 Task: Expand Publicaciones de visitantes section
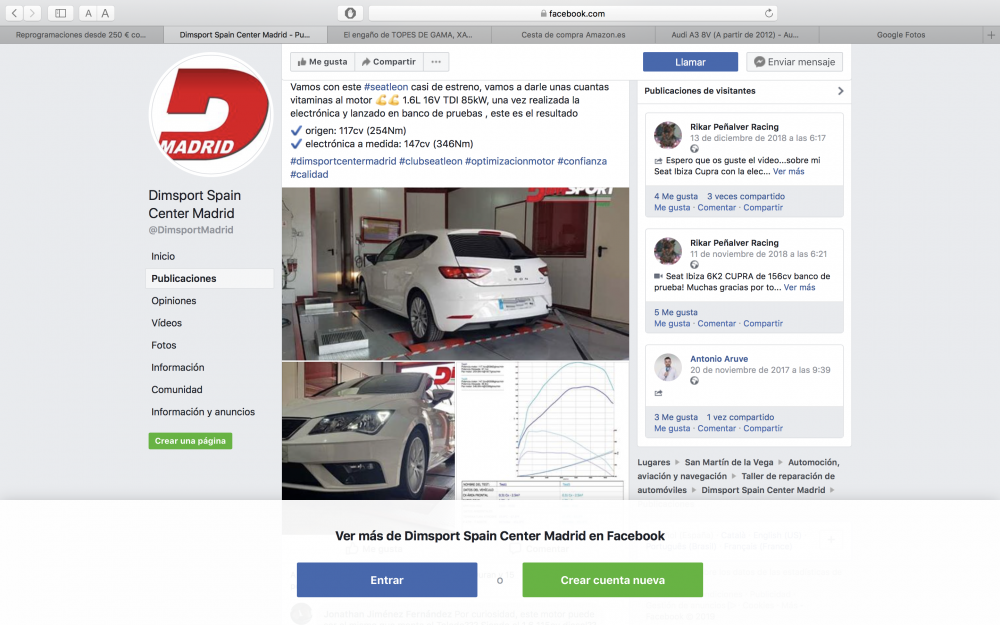pyautogui.click(x=841, y=91)
